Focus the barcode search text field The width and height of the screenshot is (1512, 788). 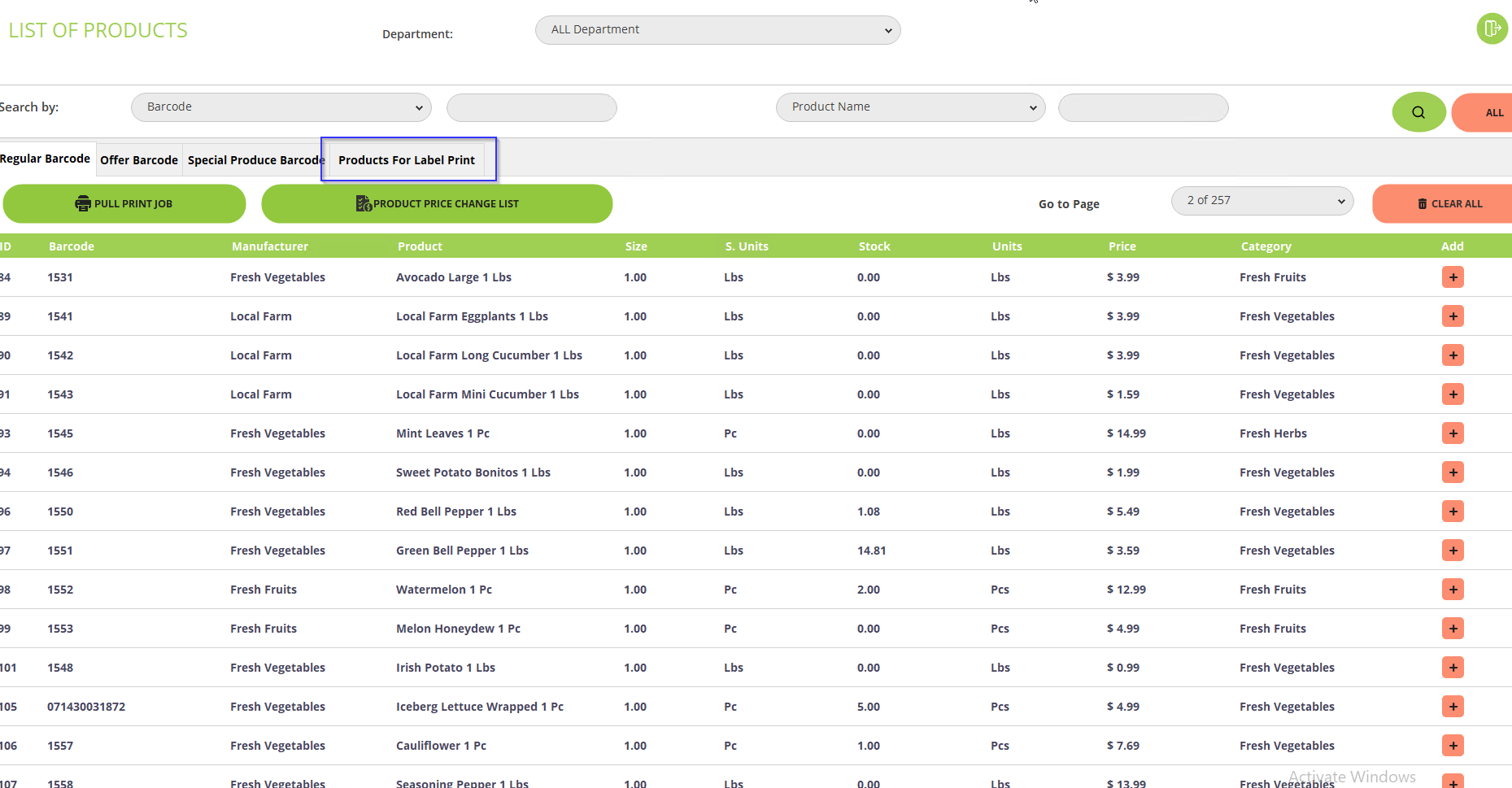click(531, 107)
